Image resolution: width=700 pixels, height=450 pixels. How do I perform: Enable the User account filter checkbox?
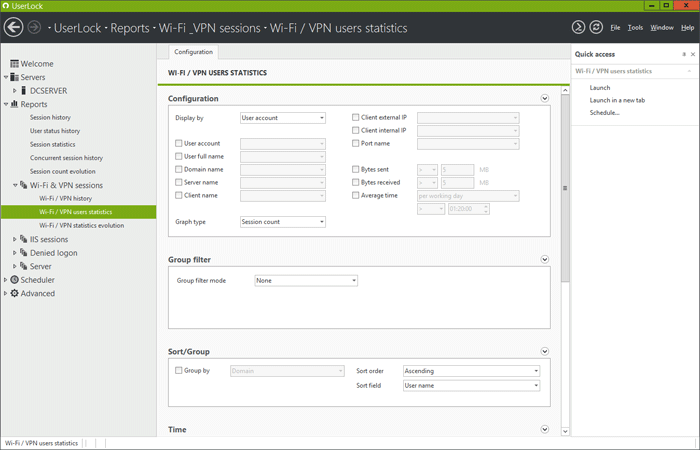tap(179, 143)
